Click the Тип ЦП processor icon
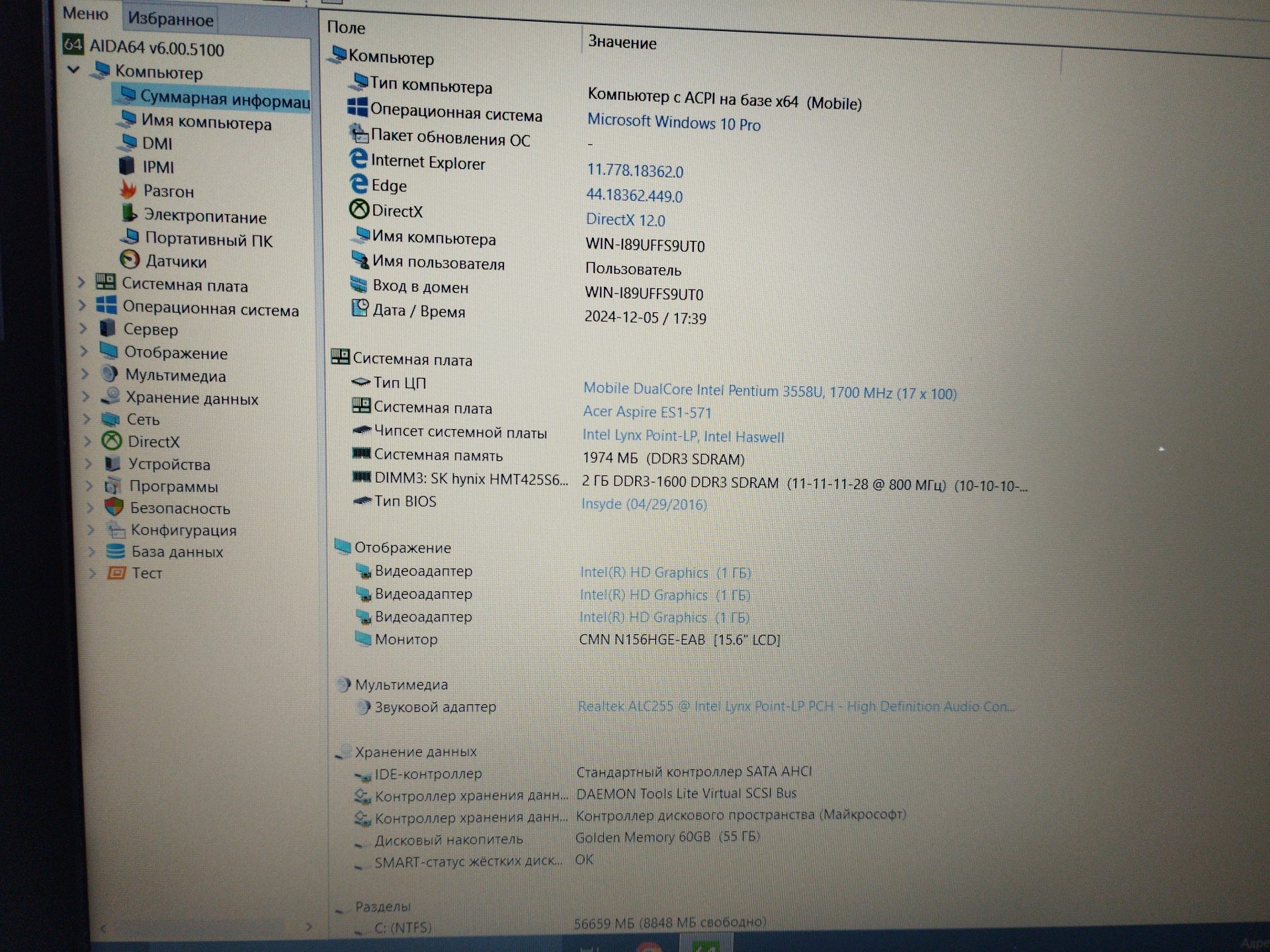This screenshot has width=1270, height=952. [x=360, y=381]
